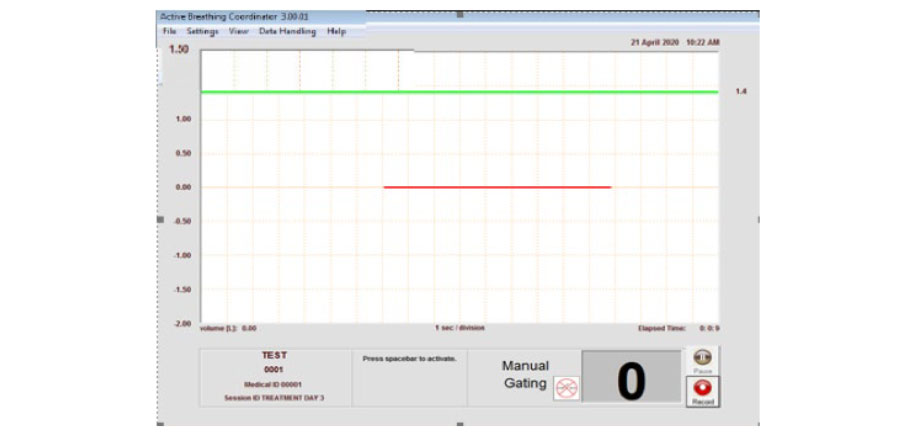Click the TEST 0001 patient info panel
915x446 pixels.
point(273,376)
